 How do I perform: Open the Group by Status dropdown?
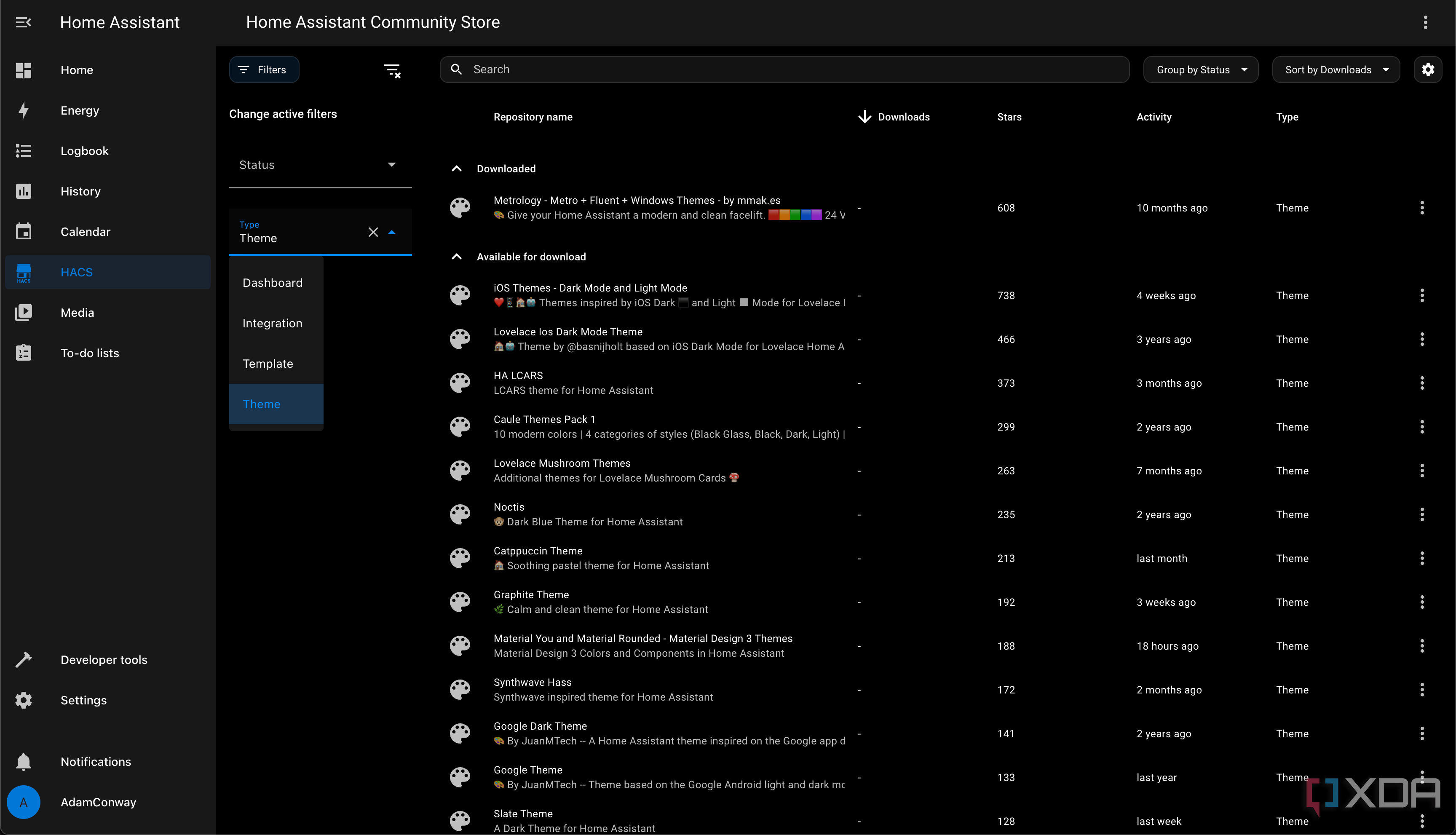pos(1201,70)
